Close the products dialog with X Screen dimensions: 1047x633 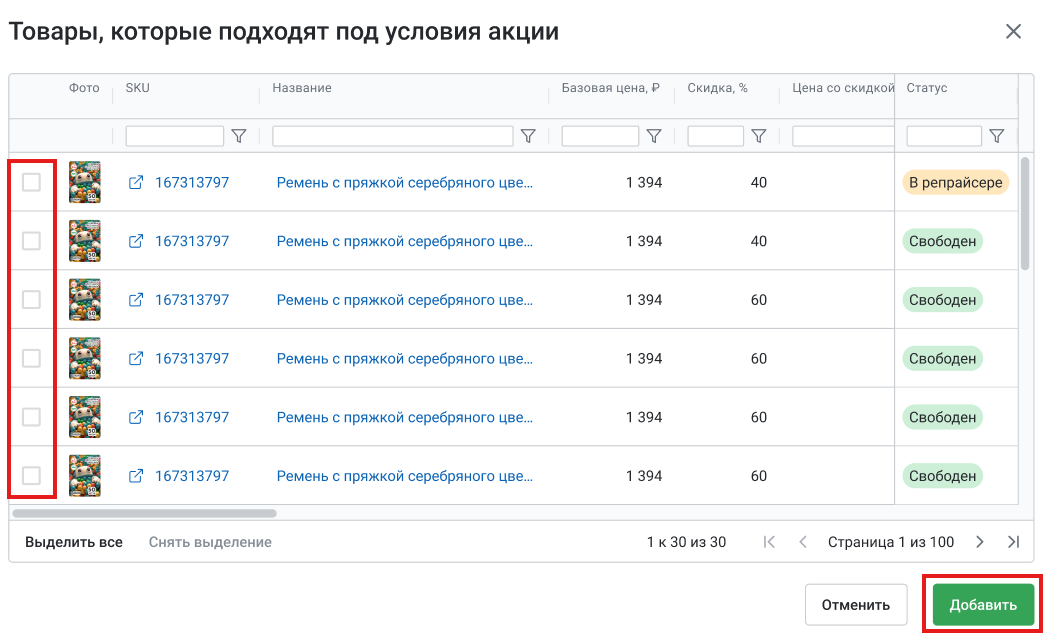(x=1013, y=31)
